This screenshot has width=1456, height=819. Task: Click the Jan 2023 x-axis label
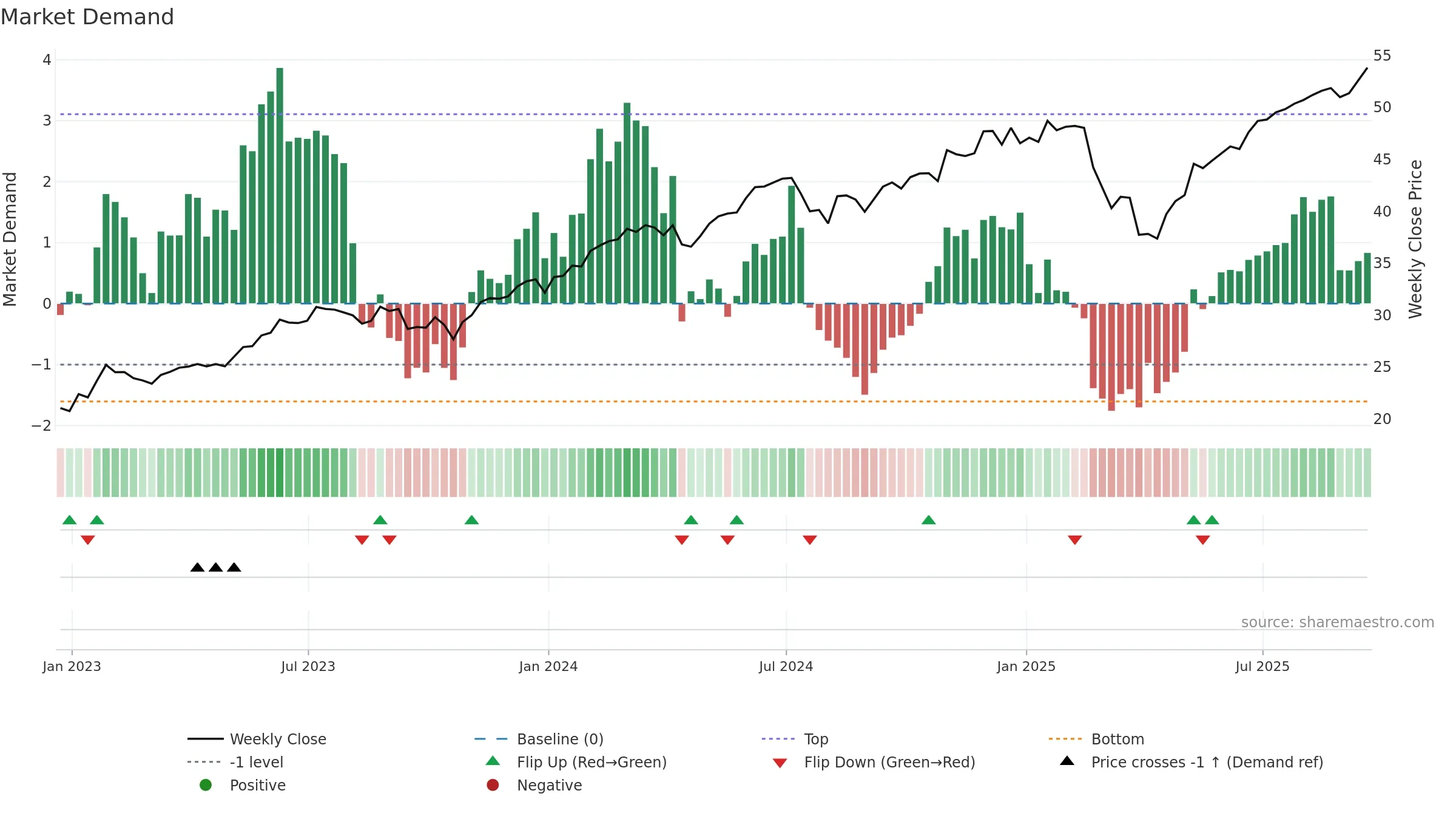pyautogui.click(x=72, y=666)
